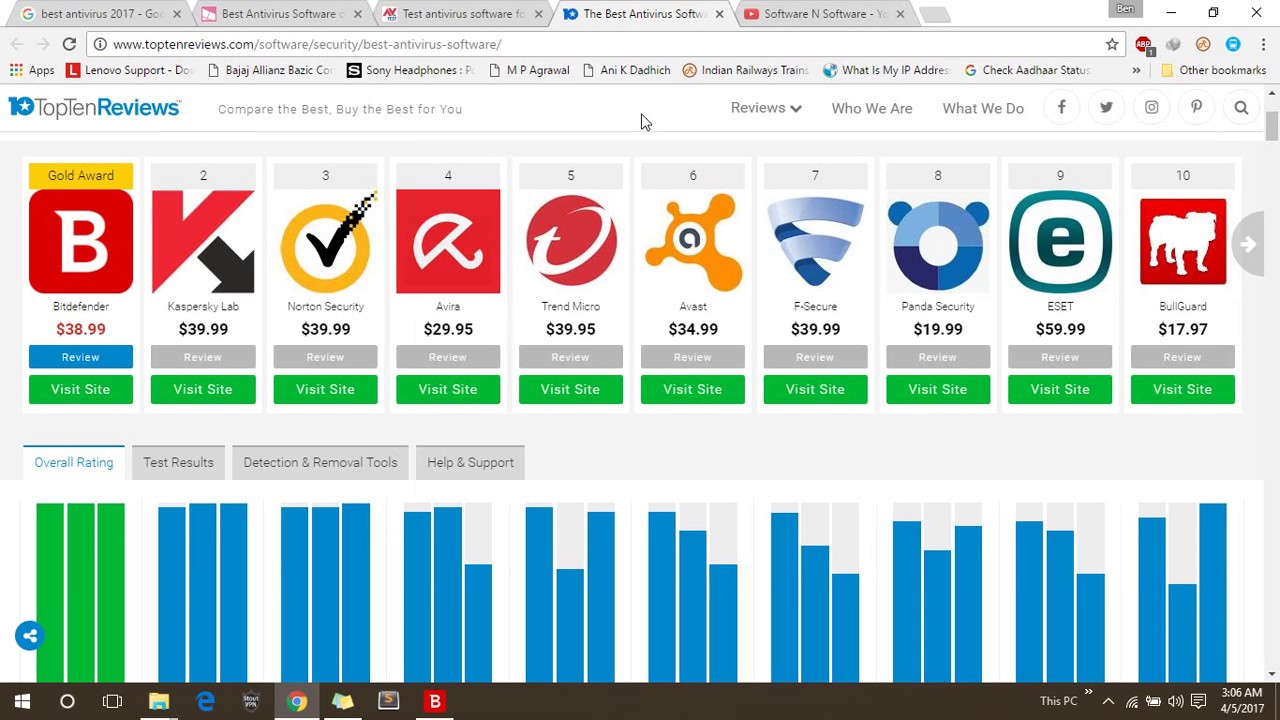
Task: Open the Windows Start menu
Action: (x=22, y=701)
